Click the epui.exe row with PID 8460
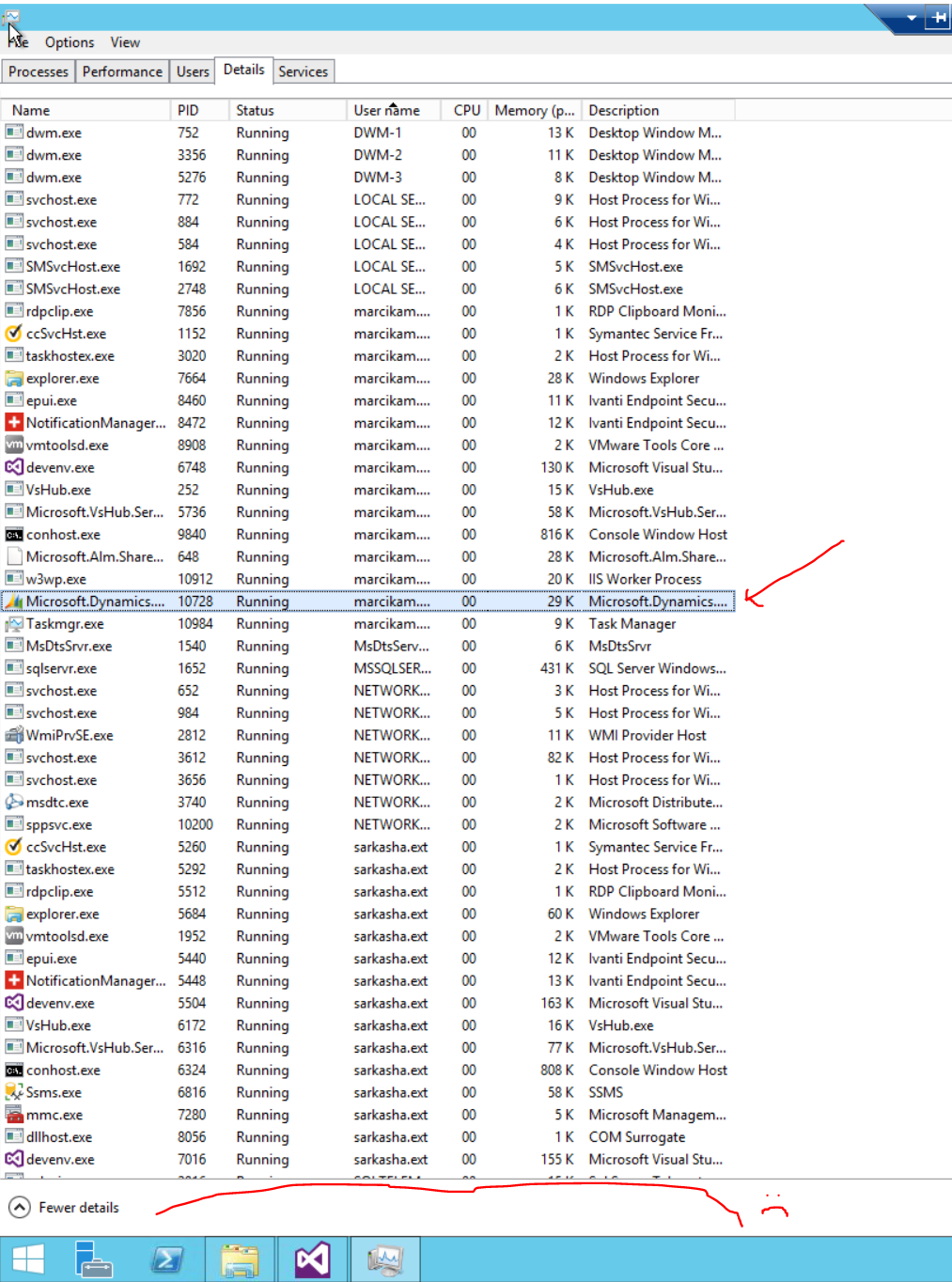This screenshot has height=1282, width=952. pos(368,400)
